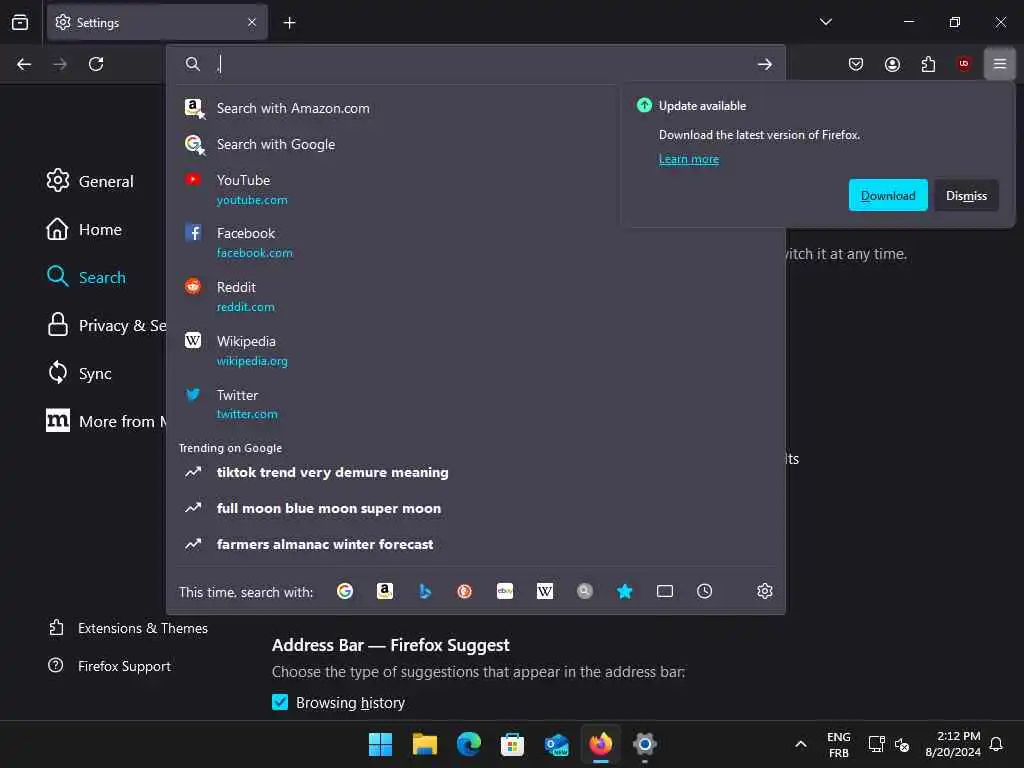Show hidden system tray icons
The image size is (1024, 768).
pyautogui.click(x=801, y=744)
